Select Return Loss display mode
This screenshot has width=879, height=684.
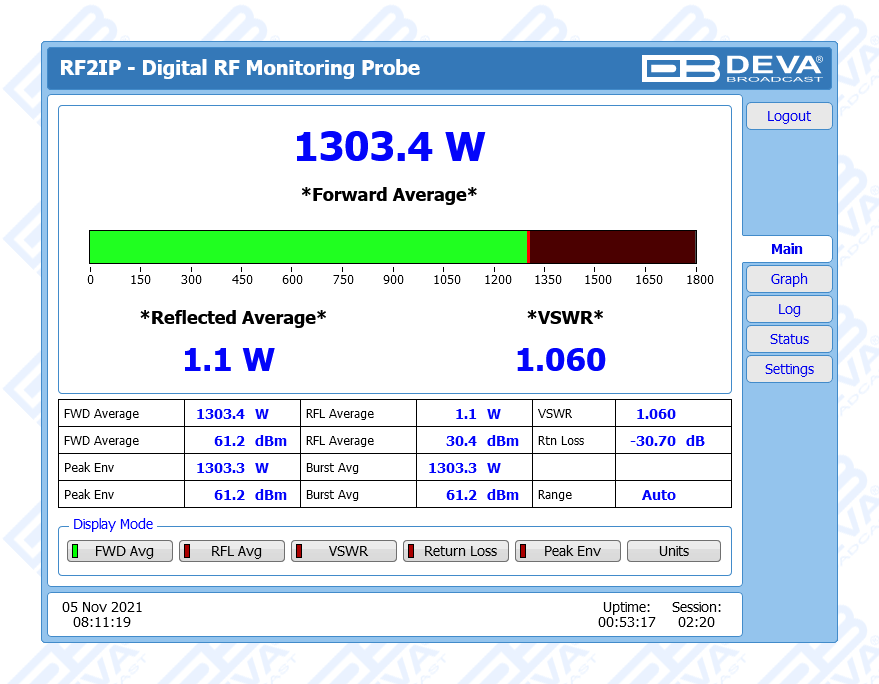[x=450, y=551]
